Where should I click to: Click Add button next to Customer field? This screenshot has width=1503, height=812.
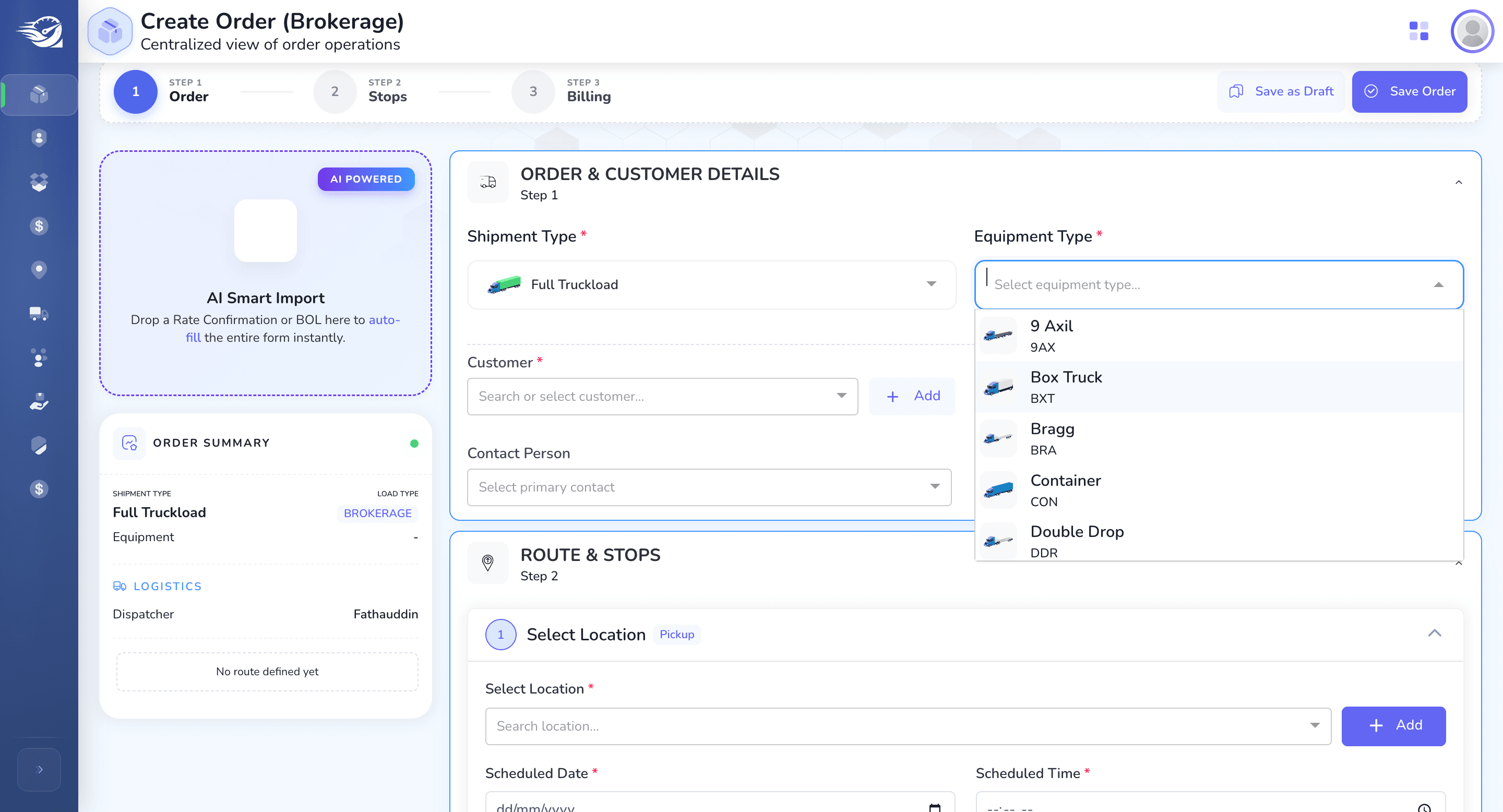pyautogui.click(x=912, y=396)
